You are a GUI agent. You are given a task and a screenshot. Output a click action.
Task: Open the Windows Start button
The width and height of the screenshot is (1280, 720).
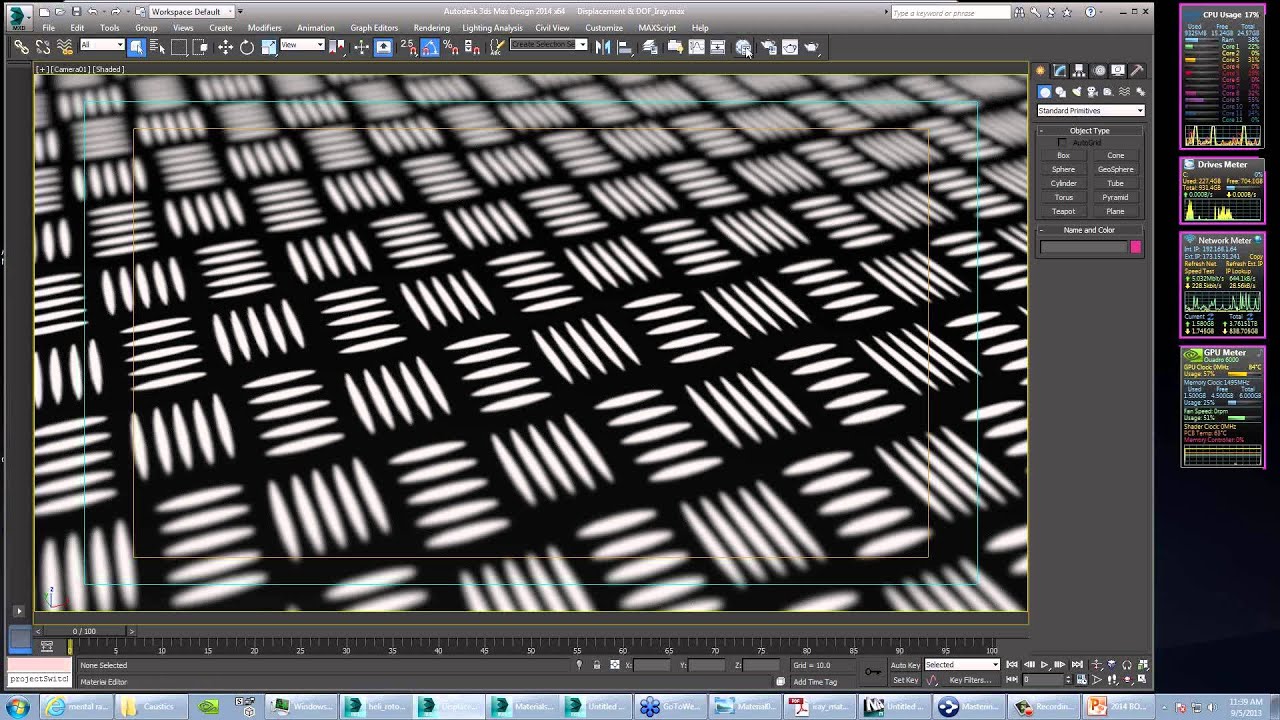(x=17, y=707)
